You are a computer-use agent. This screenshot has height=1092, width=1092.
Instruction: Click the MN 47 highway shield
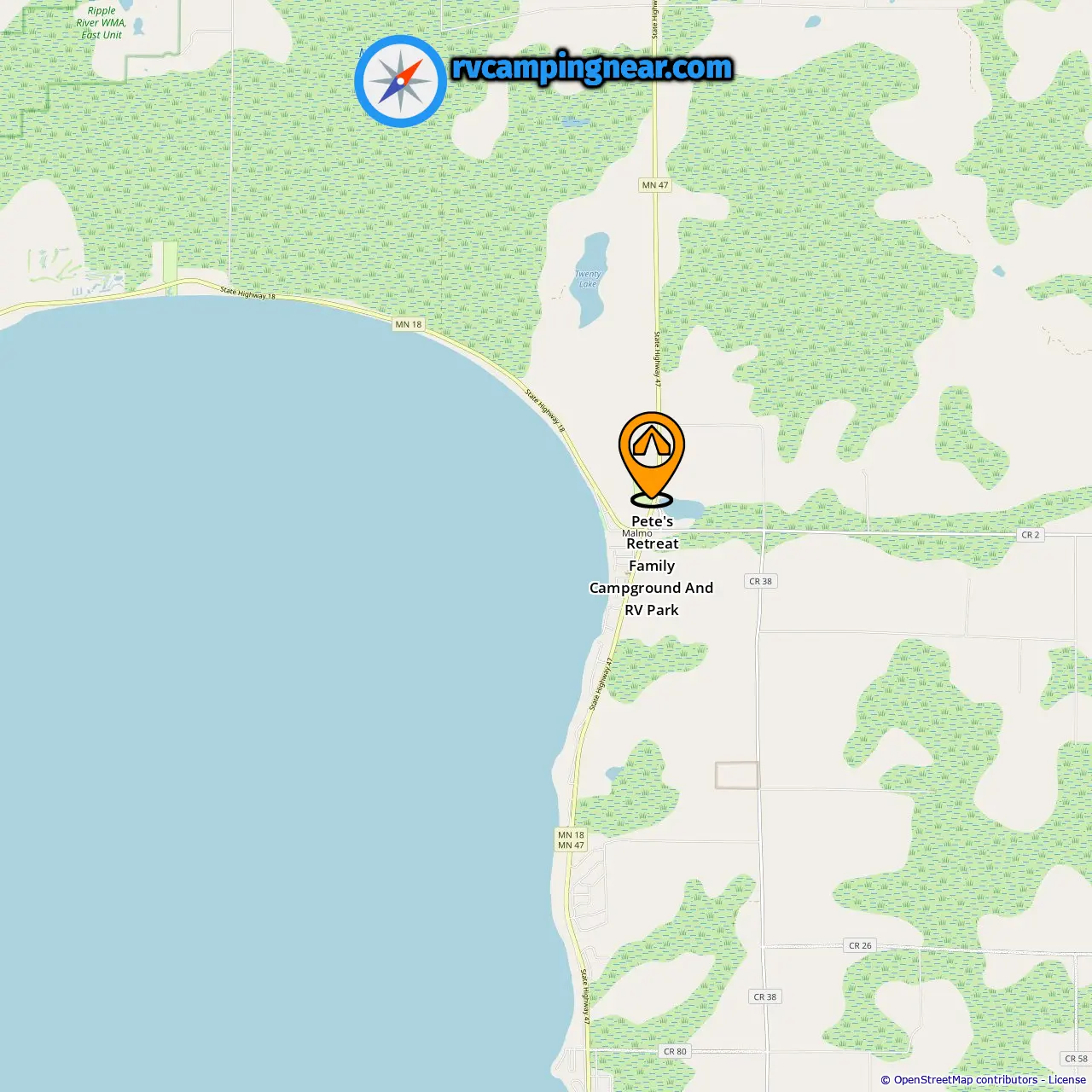click(x=655, y=185)
